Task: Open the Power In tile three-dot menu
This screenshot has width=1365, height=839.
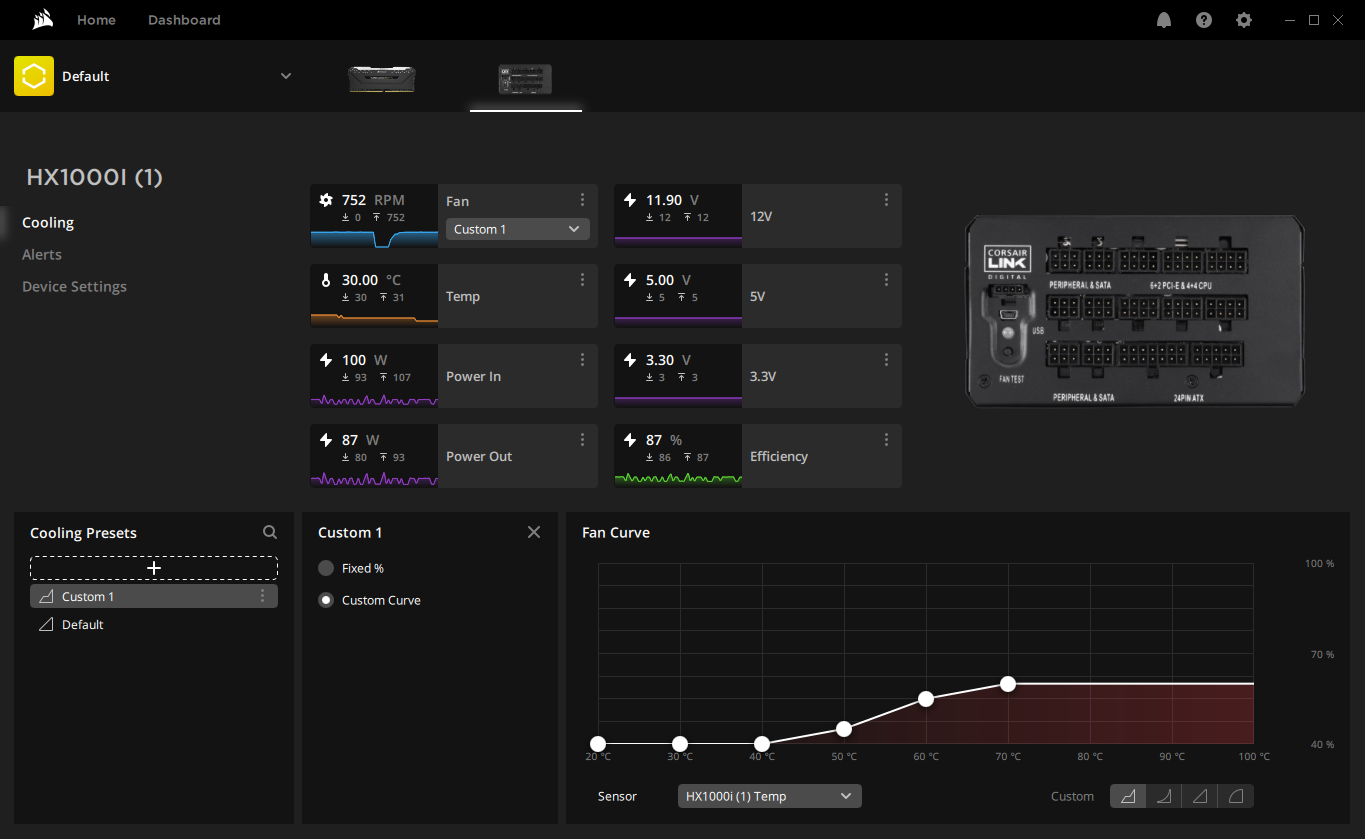Action: pyautogui.click(x=583, y=360)
